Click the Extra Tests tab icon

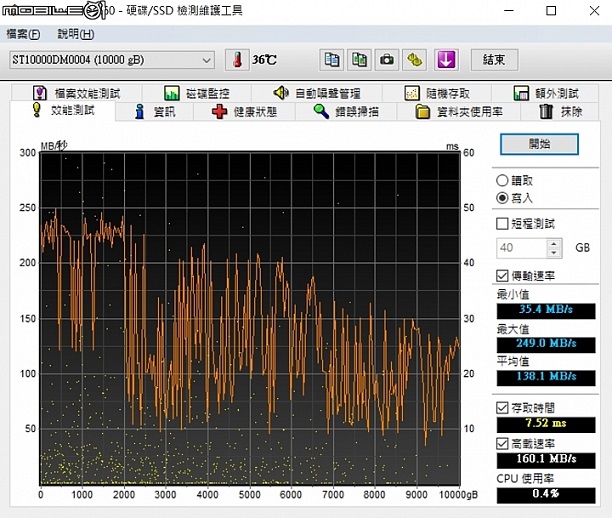(x=521, y=93)
